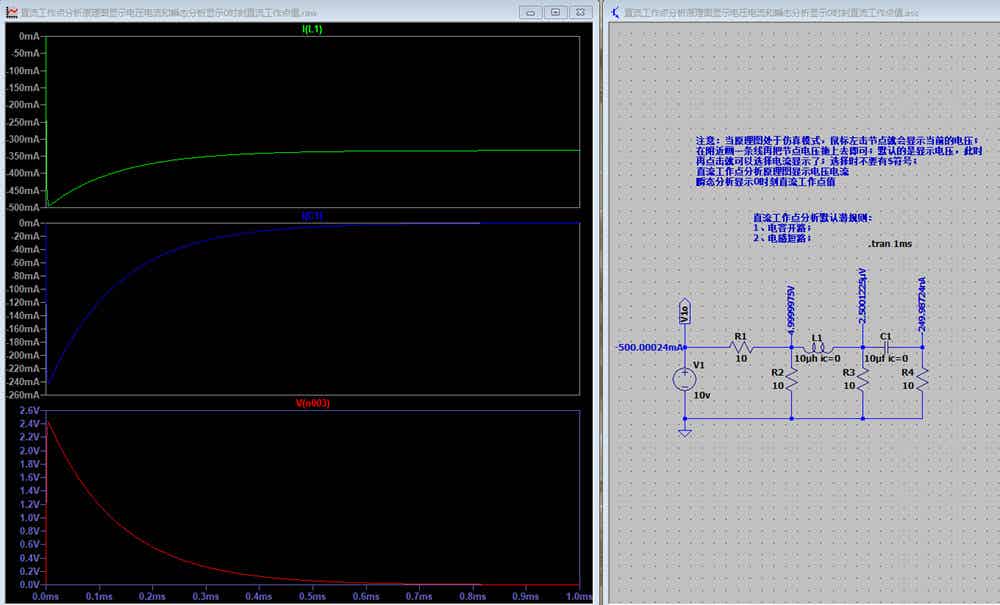The width and height of the screenshot is (1000, 605).
Task: Click the R2 resistor symbol
Action: [x=791, y=379]
